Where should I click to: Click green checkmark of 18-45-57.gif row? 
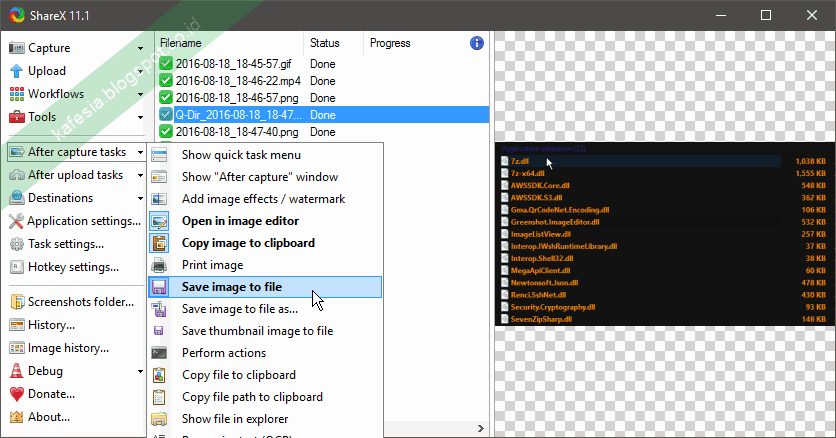point(166,63)
